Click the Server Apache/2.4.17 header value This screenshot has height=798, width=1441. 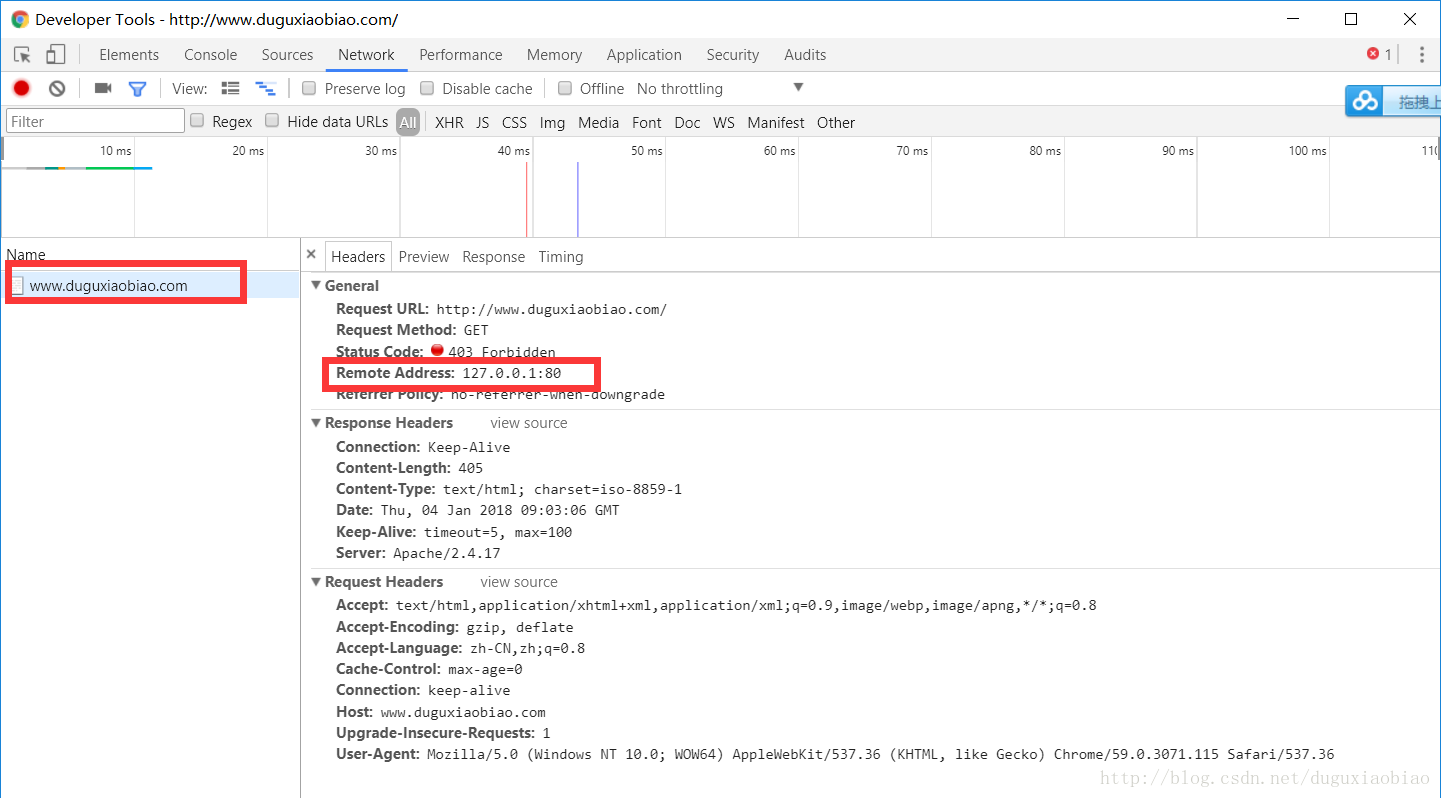point(446,553)
